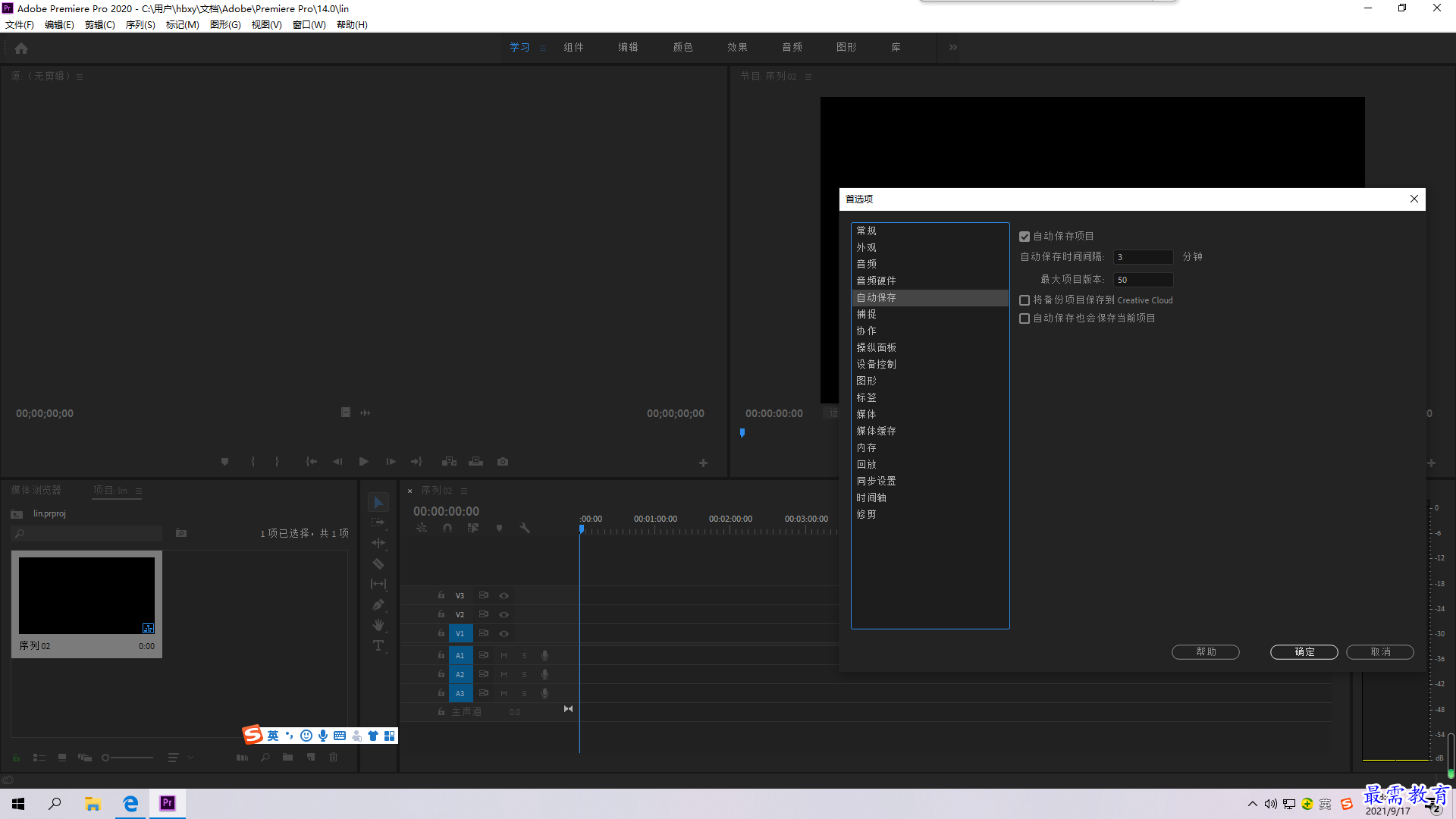Click Delete trash icon in Project panel

333,757
